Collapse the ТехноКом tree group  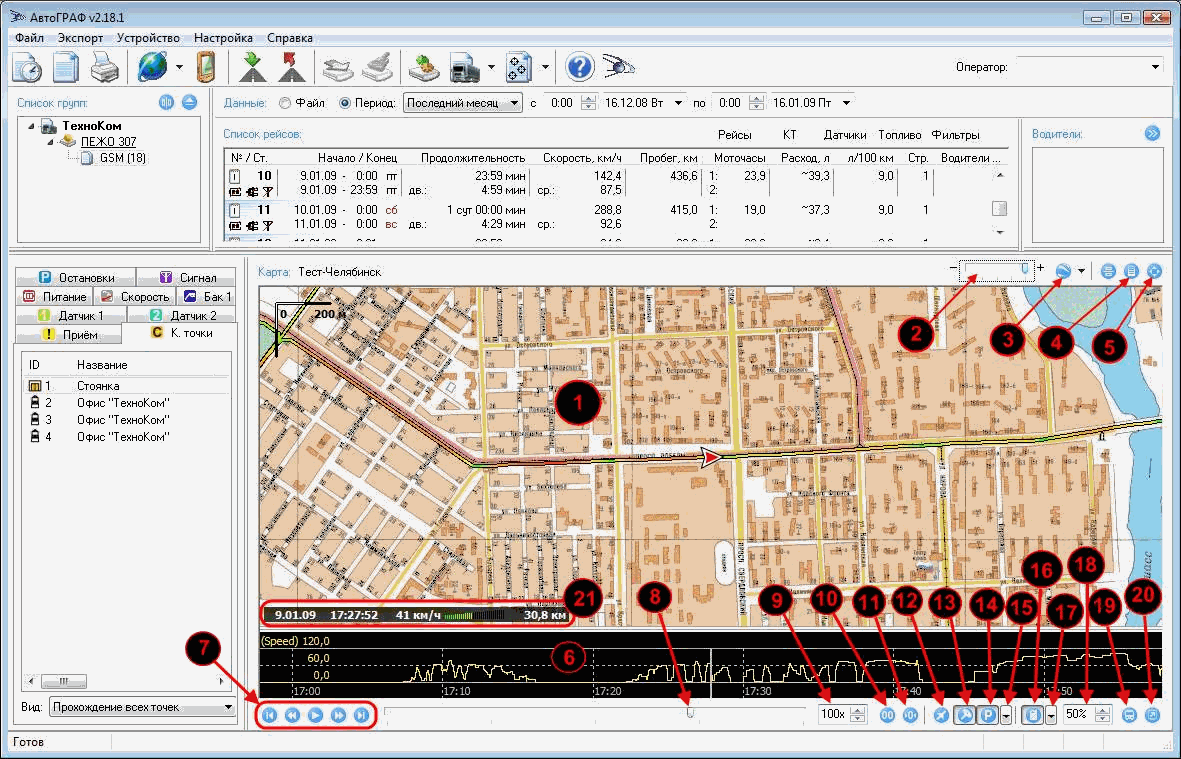32,127
